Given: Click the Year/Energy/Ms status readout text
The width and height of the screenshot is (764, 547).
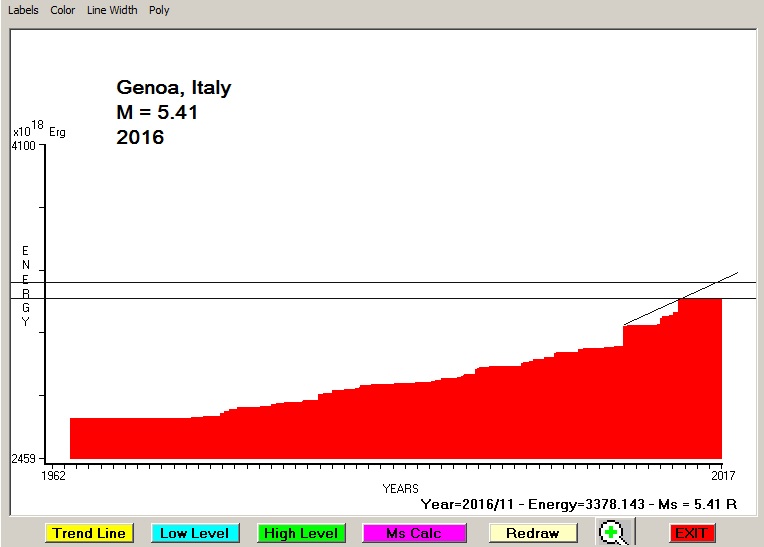Looking at the screenshot, I should click(x=579, y=505).
